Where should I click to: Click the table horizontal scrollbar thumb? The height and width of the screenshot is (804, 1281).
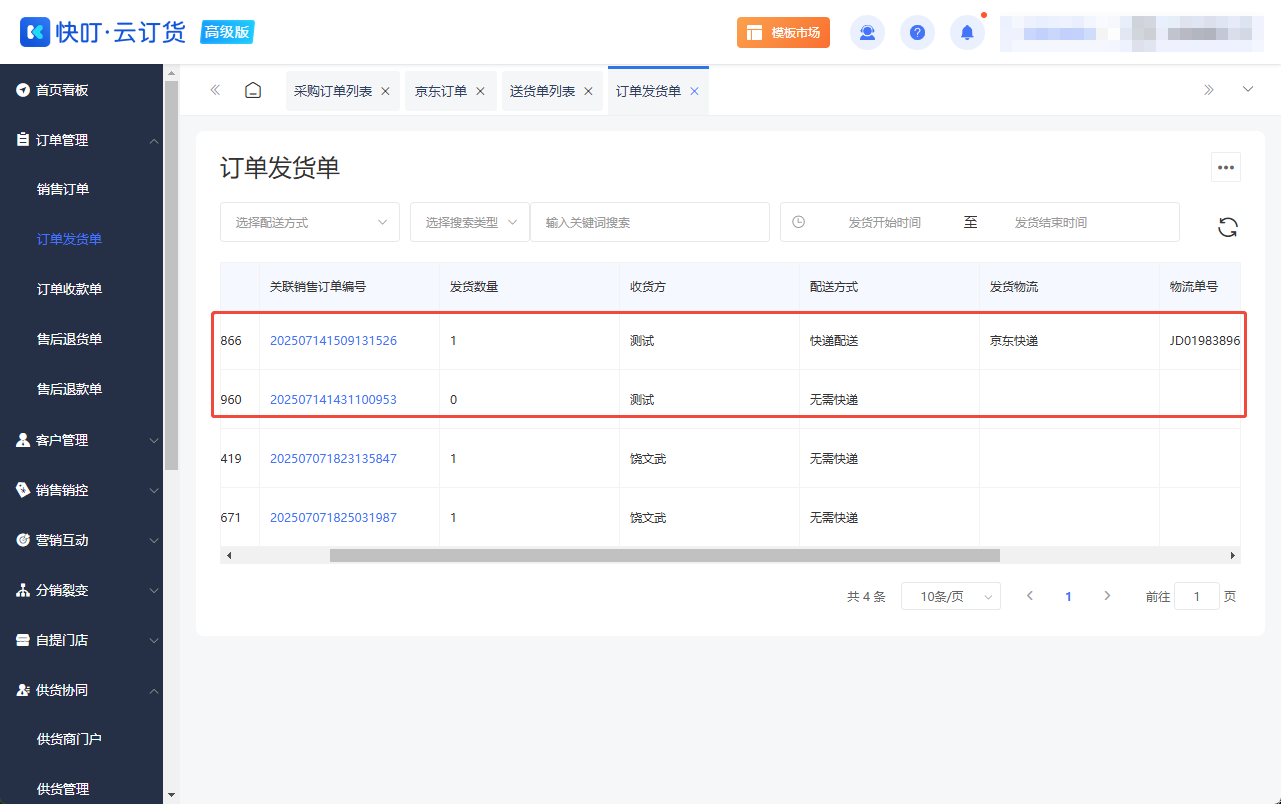(x=665, y=555)
